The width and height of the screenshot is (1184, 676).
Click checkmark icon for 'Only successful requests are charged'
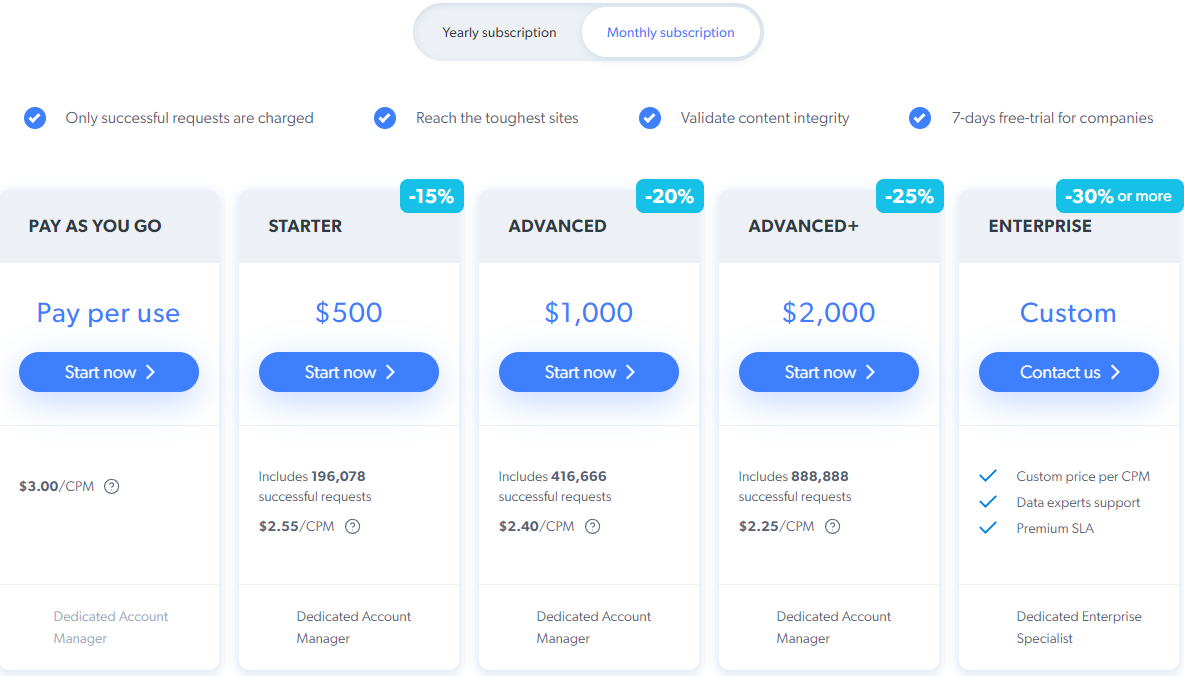click(35, 118)
